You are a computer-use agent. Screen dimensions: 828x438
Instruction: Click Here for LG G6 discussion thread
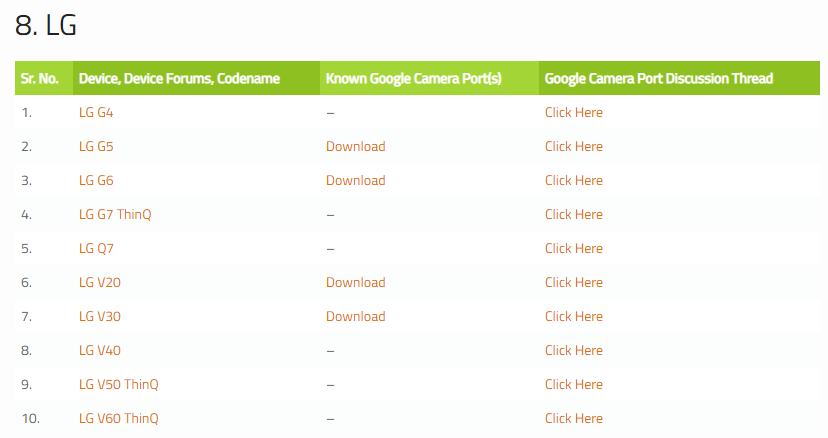(x=573, y=180)
